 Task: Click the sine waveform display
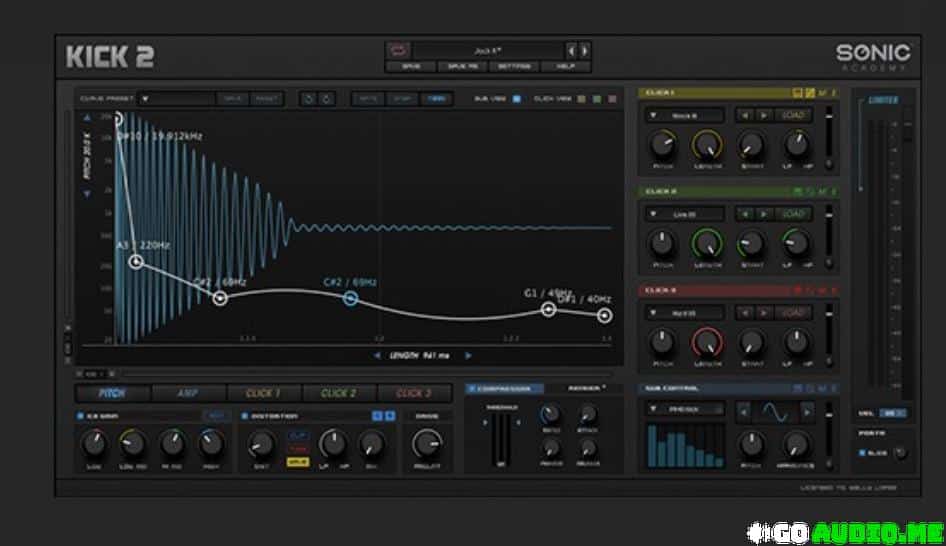click(775, 412)
